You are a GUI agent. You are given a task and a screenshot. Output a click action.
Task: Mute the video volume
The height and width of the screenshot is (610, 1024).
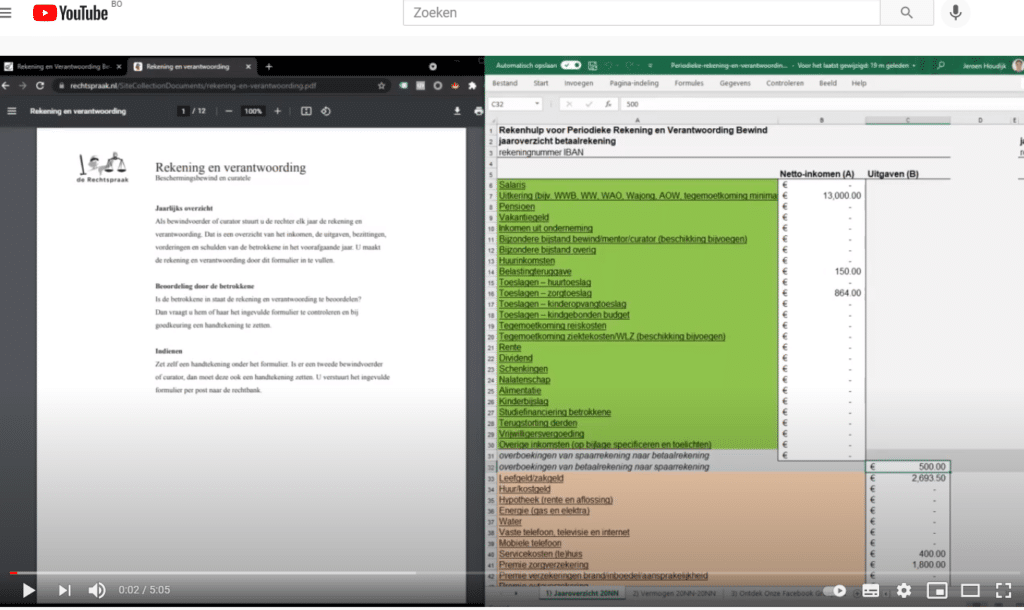pyautogui.click(x=97, y=590)
